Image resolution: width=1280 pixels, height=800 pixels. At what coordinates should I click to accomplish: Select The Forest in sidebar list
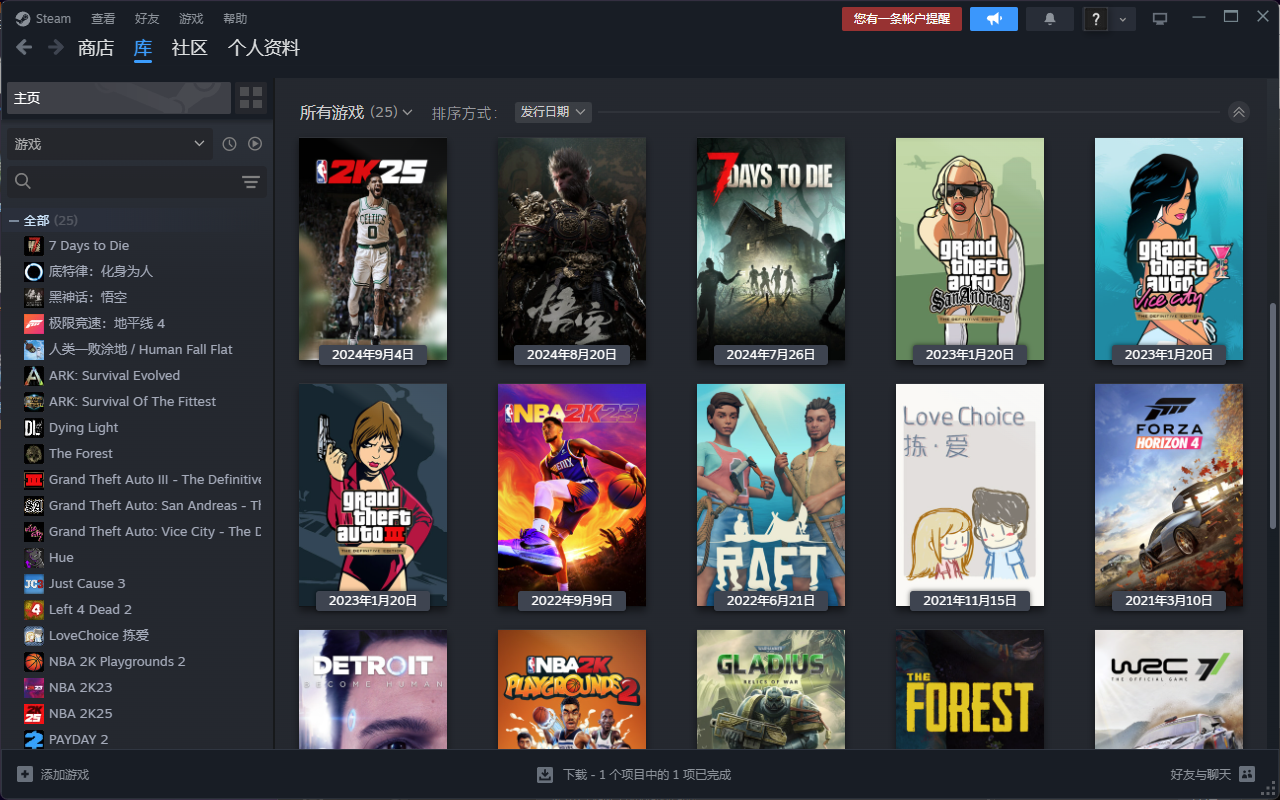click(x=81, y=453)
